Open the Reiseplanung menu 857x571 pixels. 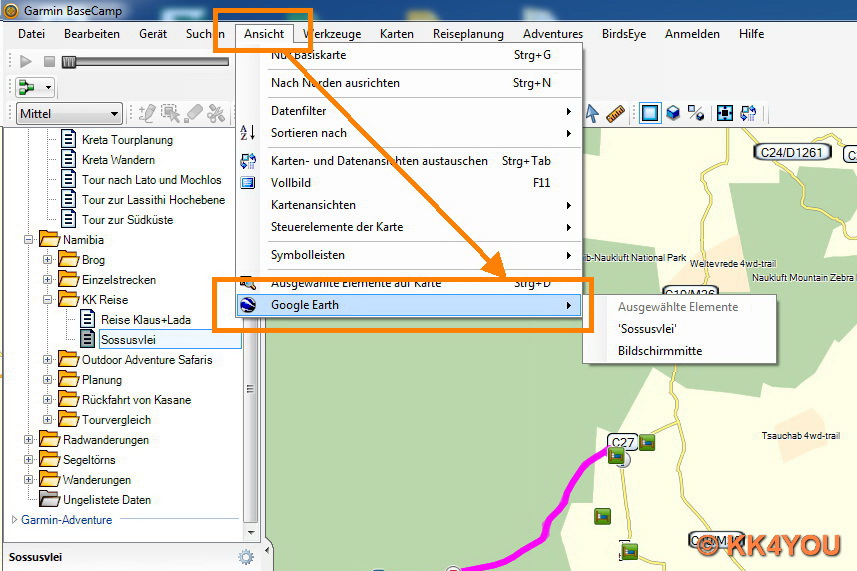468,34
